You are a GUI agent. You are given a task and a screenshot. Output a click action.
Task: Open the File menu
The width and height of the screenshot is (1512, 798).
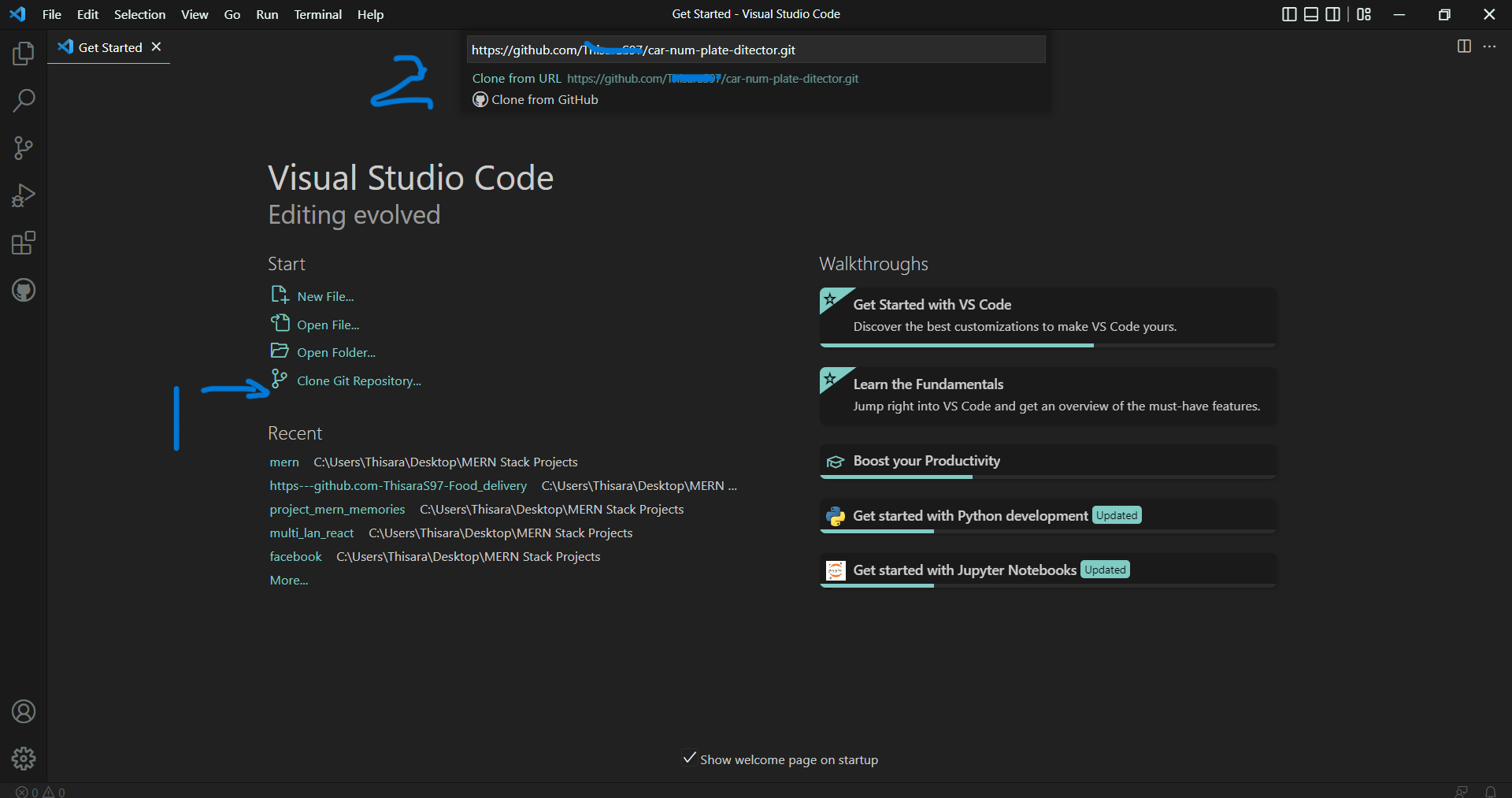click(x=52, y=14)
